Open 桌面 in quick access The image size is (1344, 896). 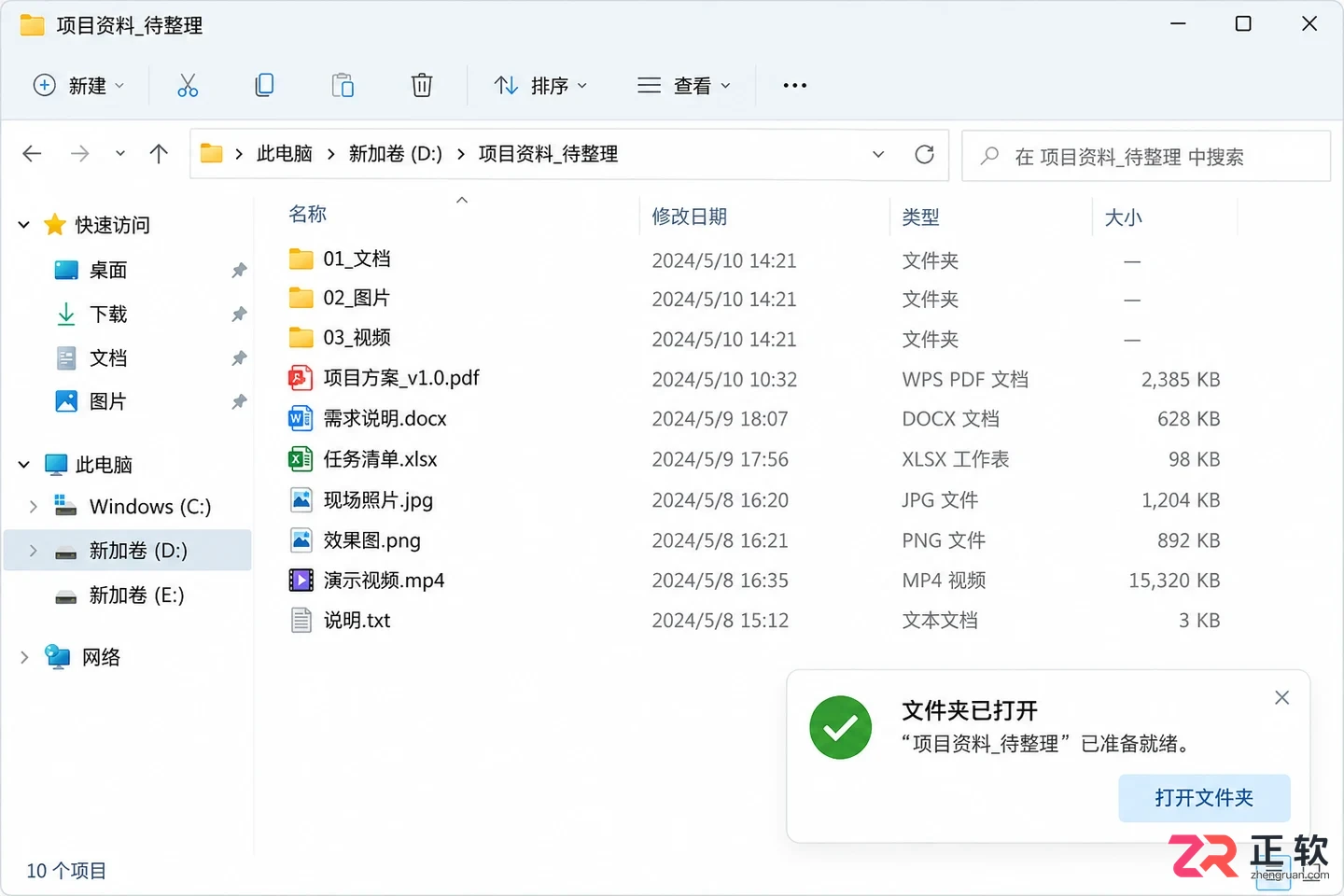point(108,271)
